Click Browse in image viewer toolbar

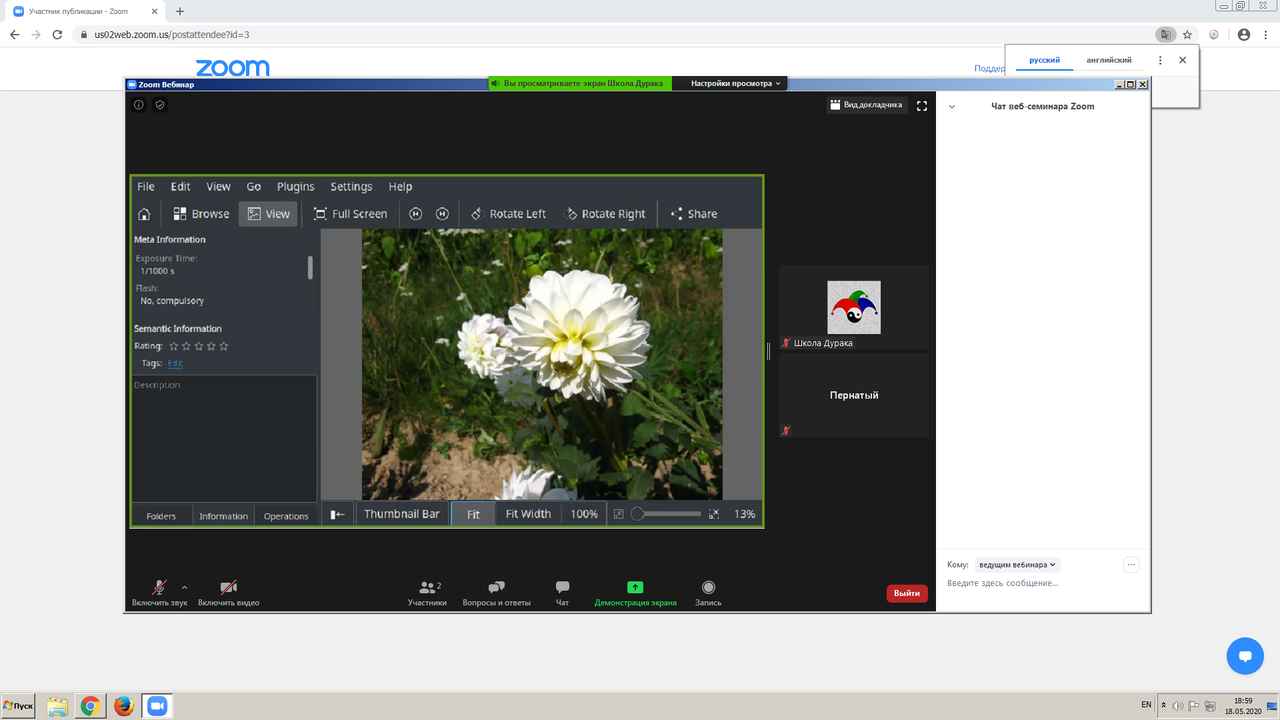(201, 214)
